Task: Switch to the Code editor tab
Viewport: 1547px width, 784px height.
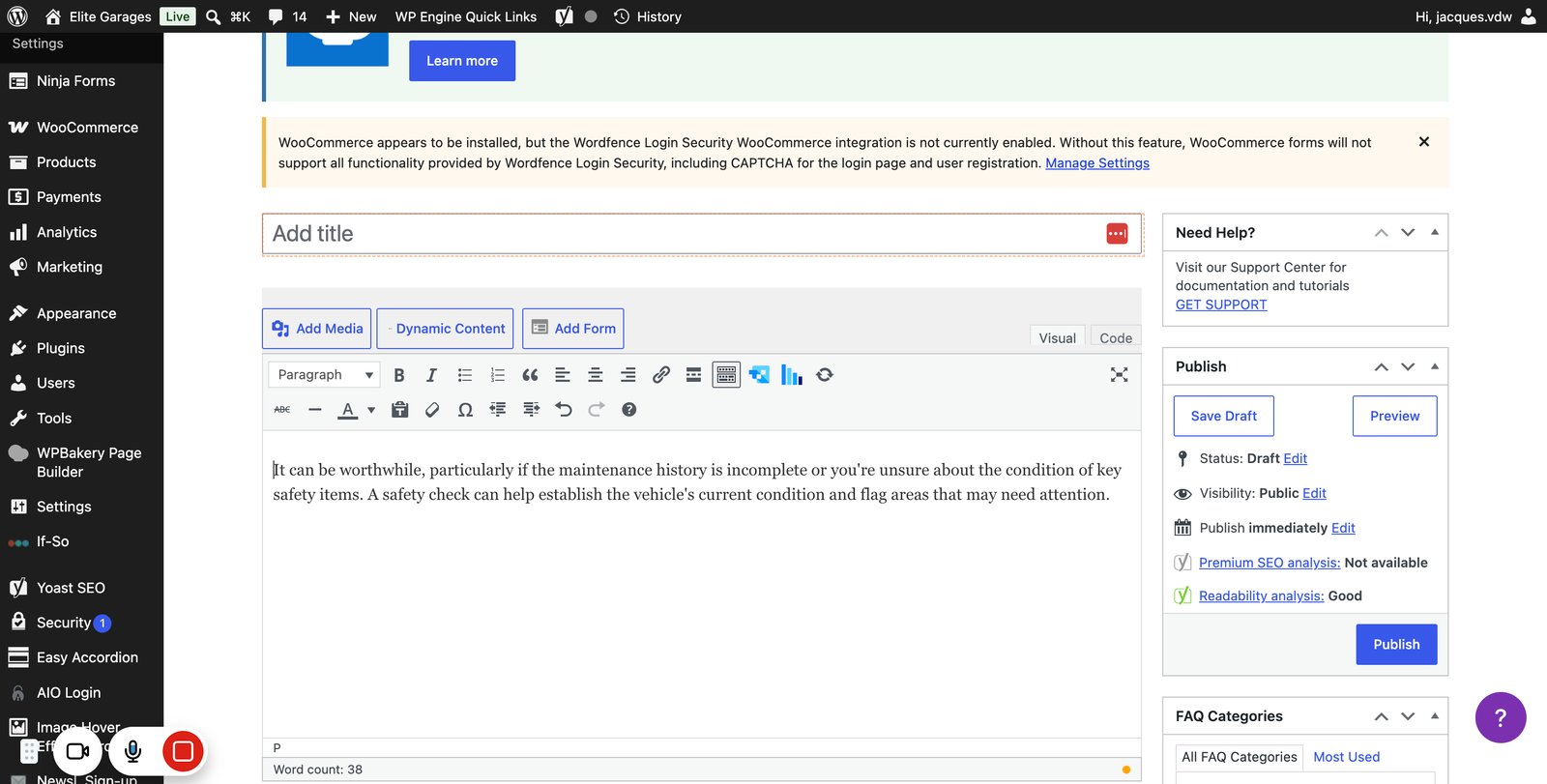Action: (1116, 337)
